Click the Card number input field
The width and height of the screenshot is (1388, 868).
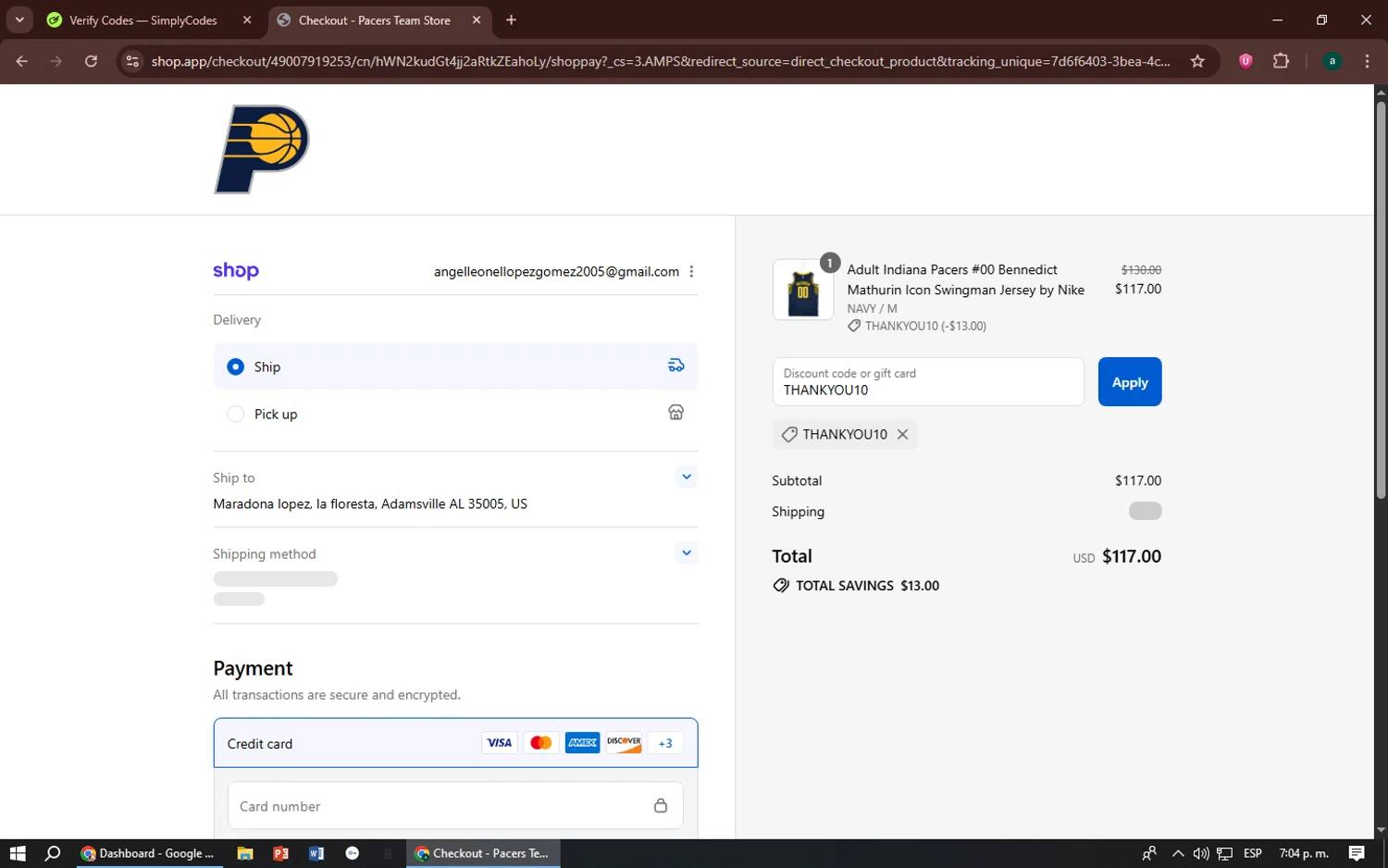pos(455,806)
